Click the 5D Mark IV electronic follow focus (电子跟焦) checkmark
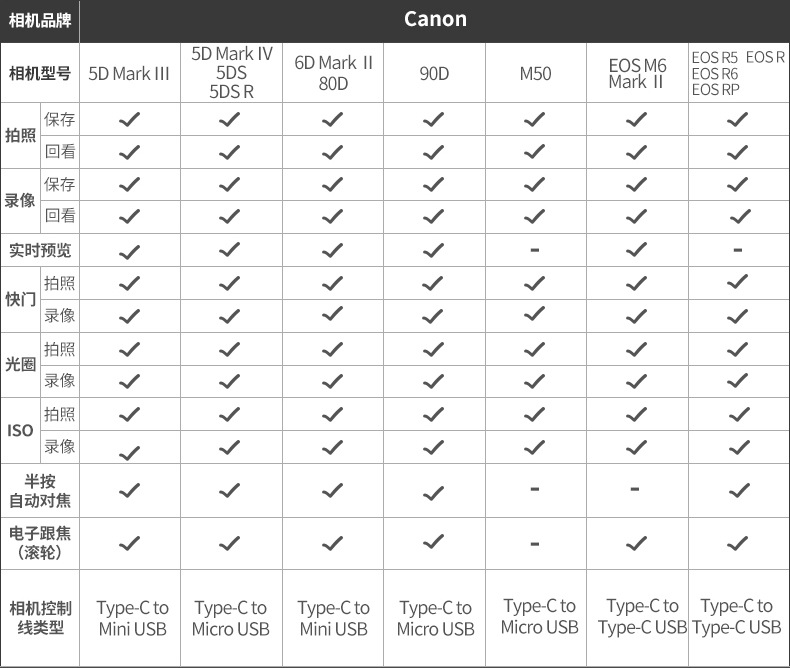This screenshot has height=668, width=790. (230, 543)
